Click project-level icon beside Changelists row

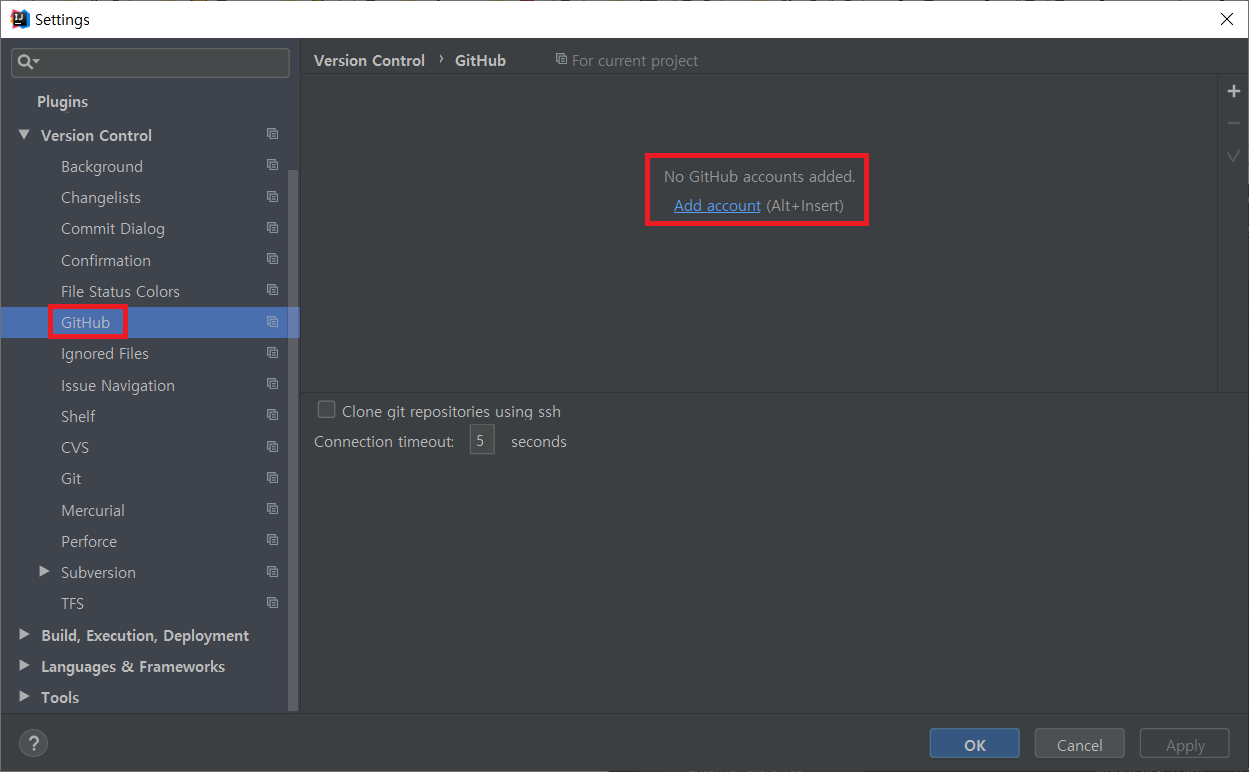pos(272,197)
